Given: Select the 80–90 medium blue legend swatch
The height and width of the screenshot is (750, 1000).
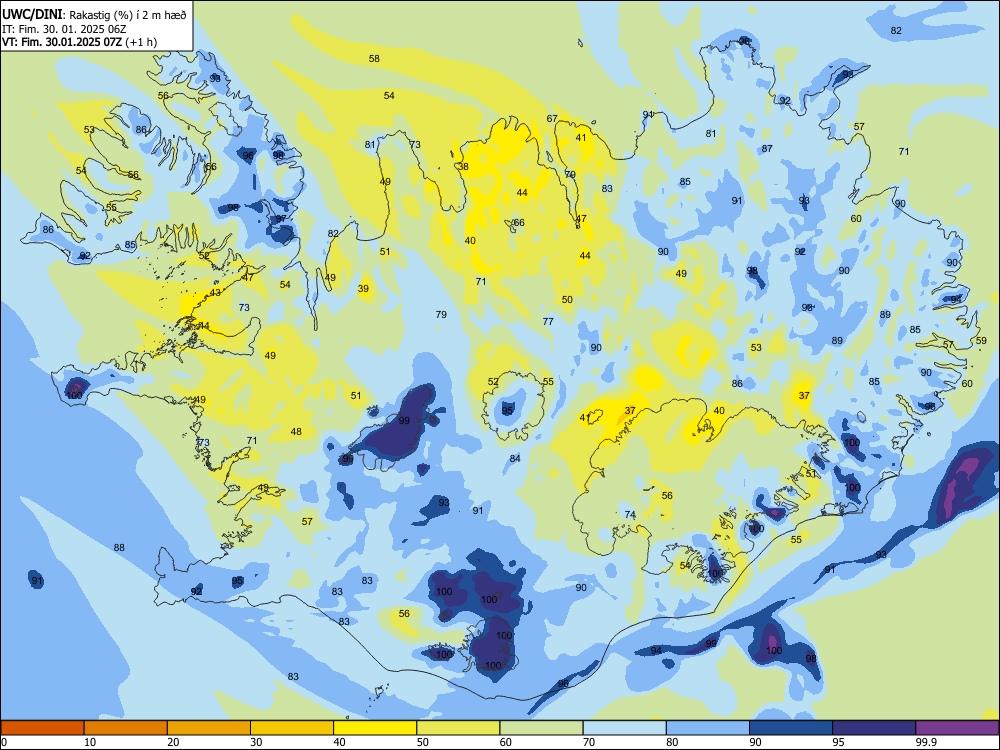Looking at the screenshot, I should click(x=707, y=728).
